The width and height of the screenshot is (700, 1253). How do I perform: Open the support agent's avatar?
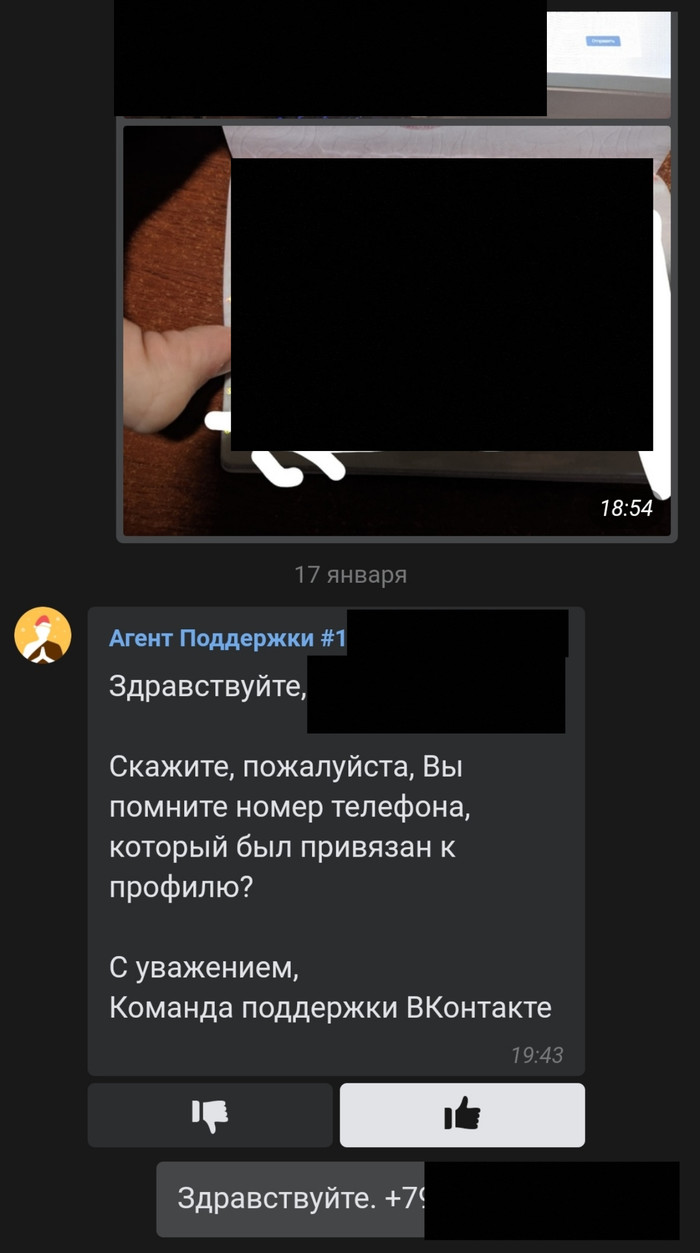click(43, 635)
